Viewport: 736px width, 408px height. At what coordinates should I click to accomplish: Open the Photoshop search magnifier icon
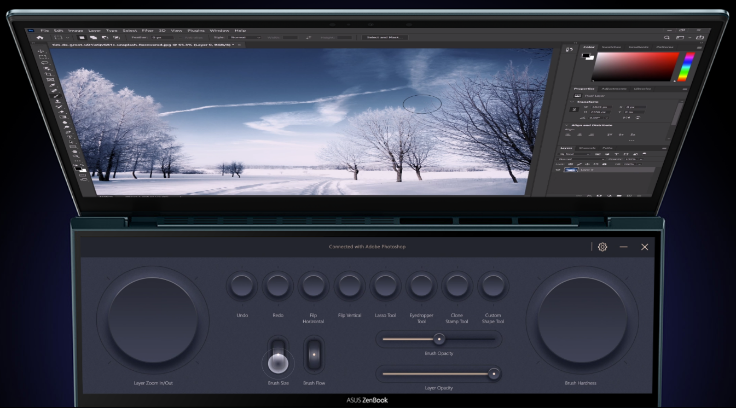[x=667, y=37]
